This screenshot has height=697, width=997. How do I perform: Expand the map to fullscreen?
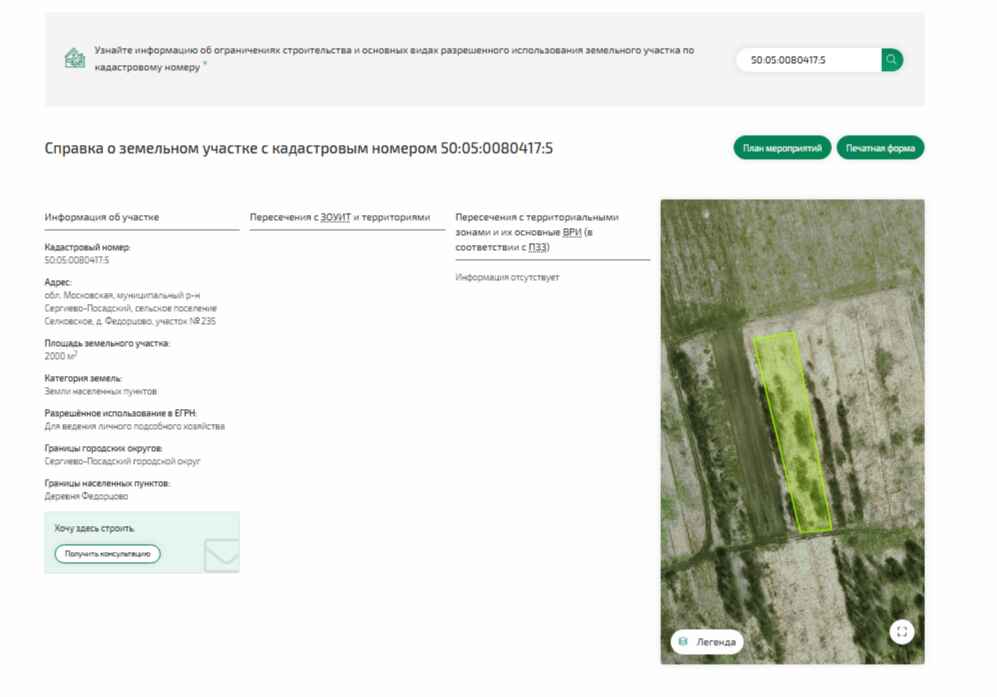(901, 631)
